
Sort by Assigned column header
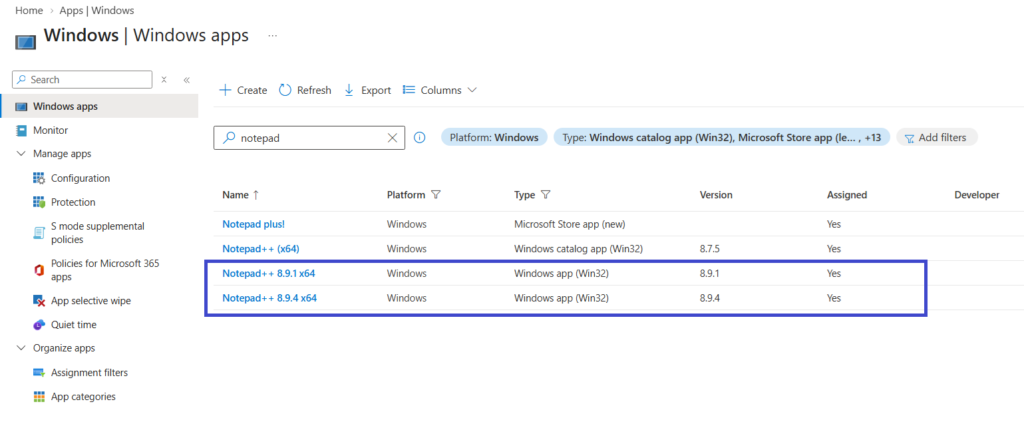point(847,195)
